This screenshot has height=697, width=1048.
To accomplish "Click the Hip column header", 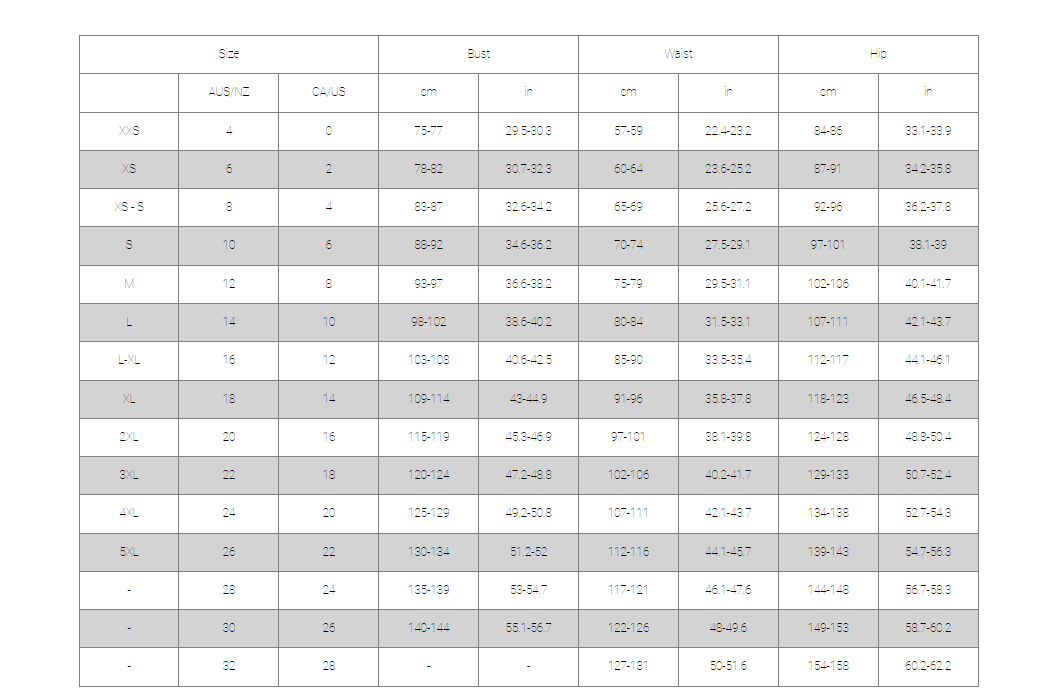I will 878,54.
